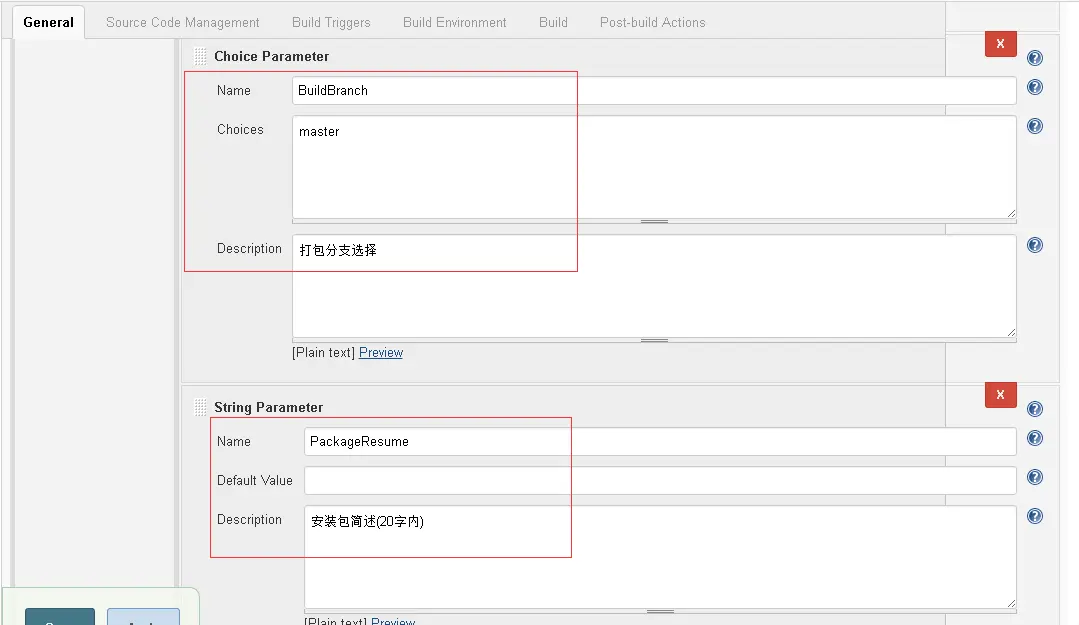This screenshot has width=1079, height=625.
Task: Open the Build Triggers tab
Action: point(331,21)
